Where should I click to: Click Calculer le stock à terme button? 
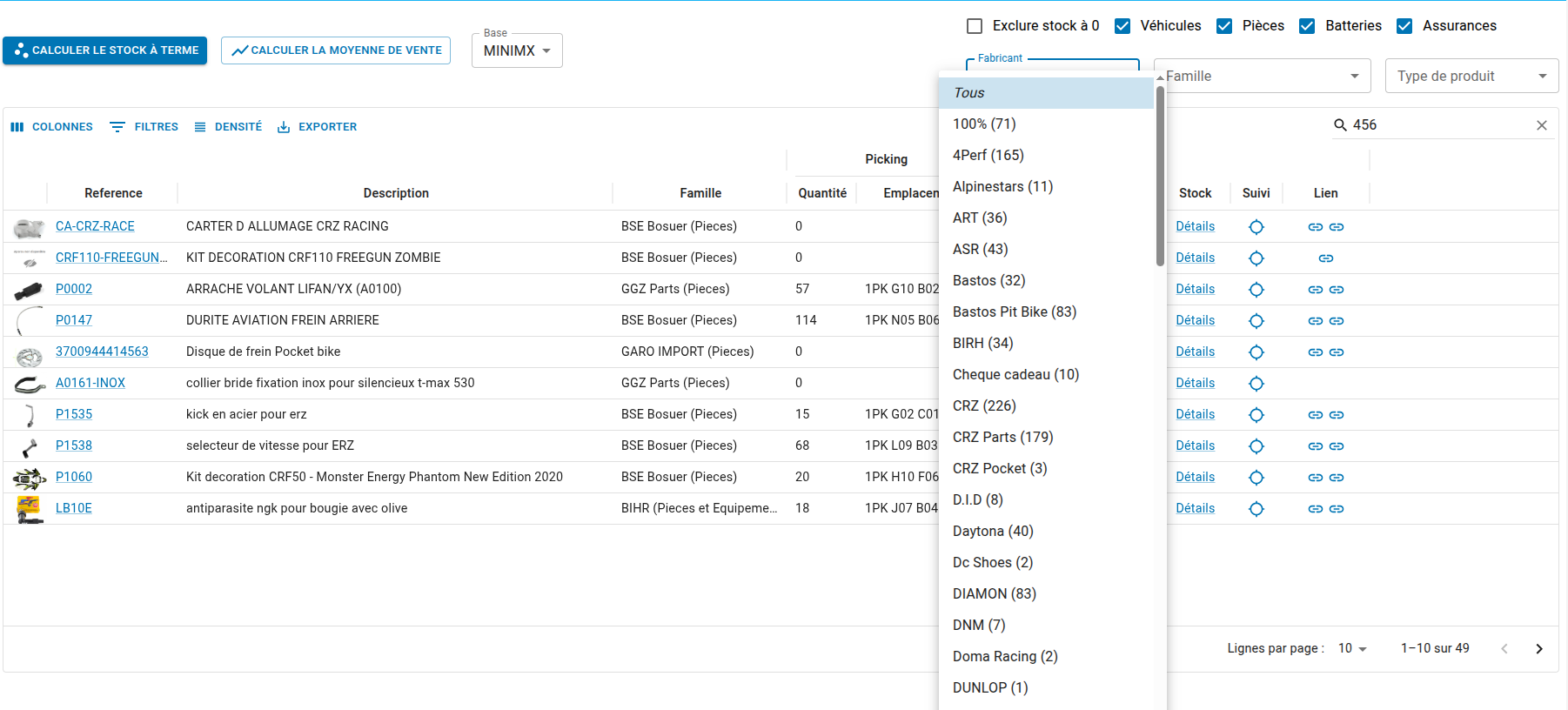pyautogui.click(x=105, y=50)
